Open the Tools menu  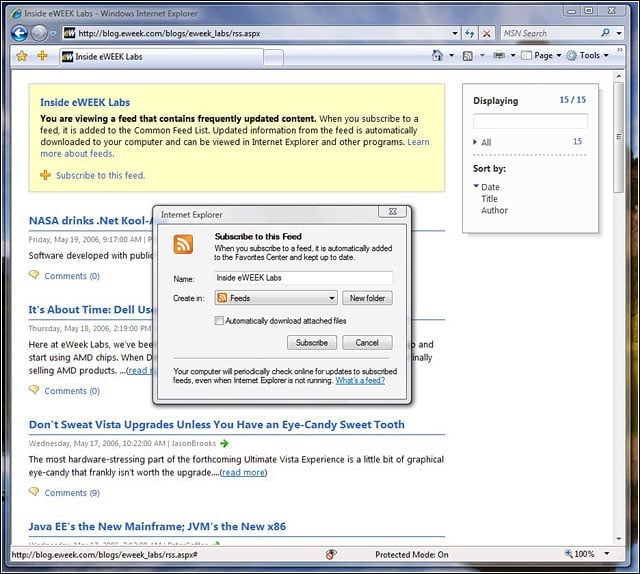588,56
